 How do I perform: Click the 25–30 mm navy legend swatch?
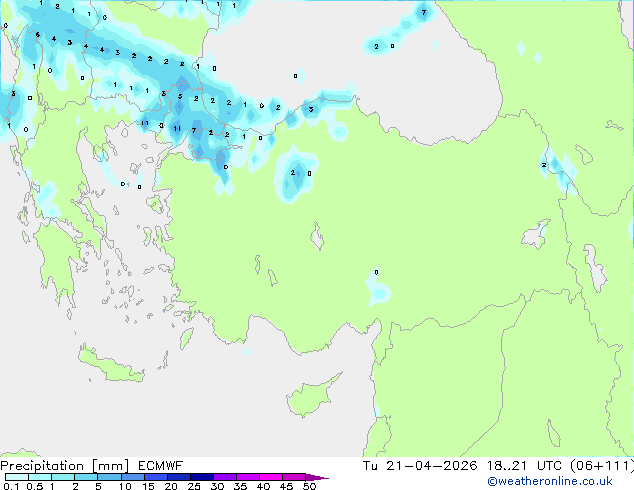[201, 477]
